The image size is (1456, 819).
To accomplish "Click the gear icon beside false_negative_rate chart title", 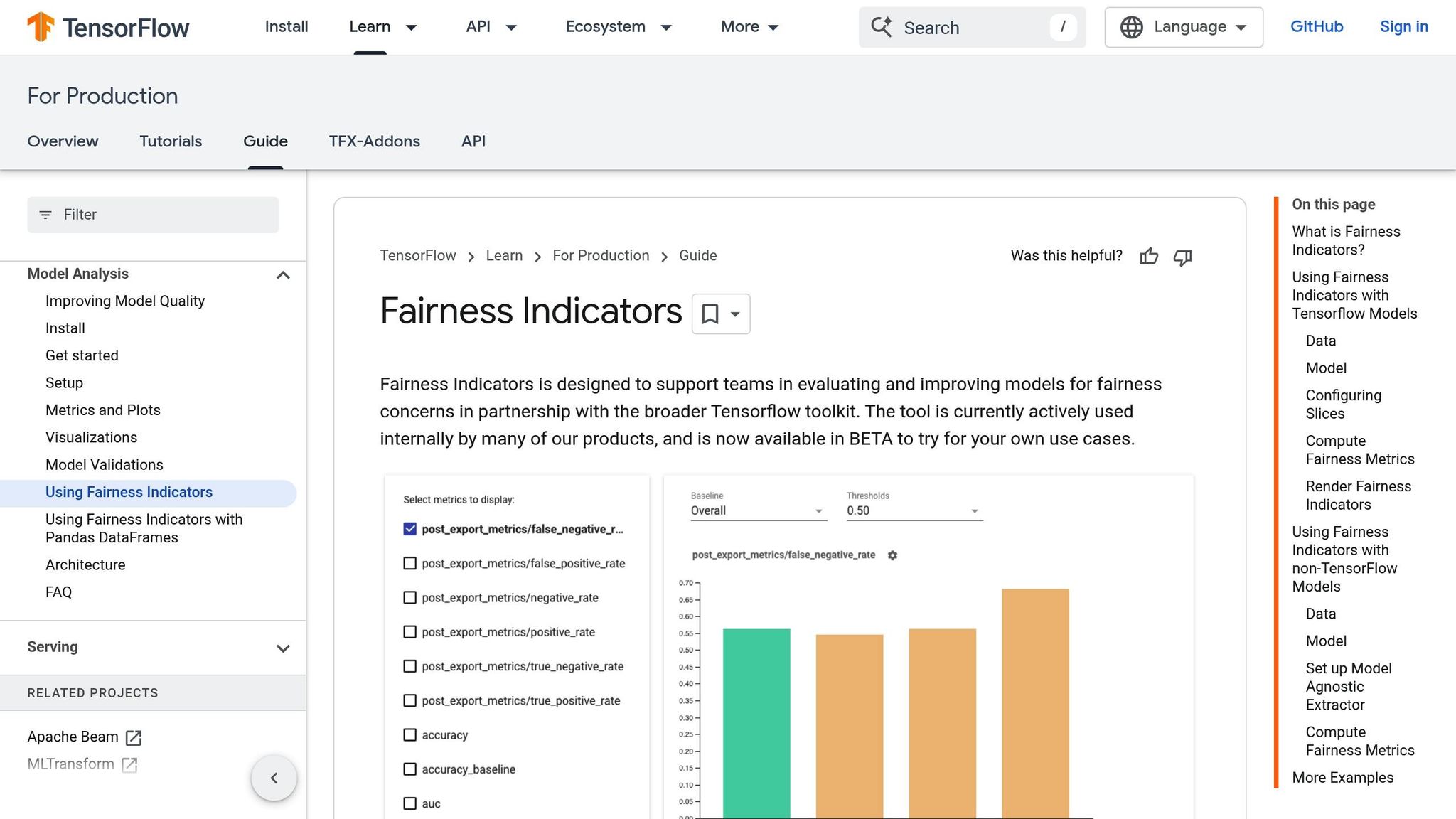I will pyautogui.click(x=892, y=555).
